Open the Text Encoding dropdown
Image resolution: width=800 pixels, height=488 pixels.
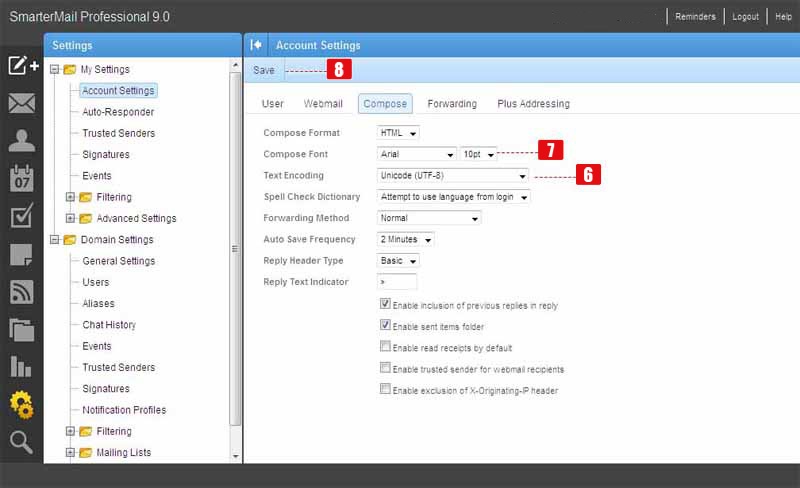coord(453,175)
